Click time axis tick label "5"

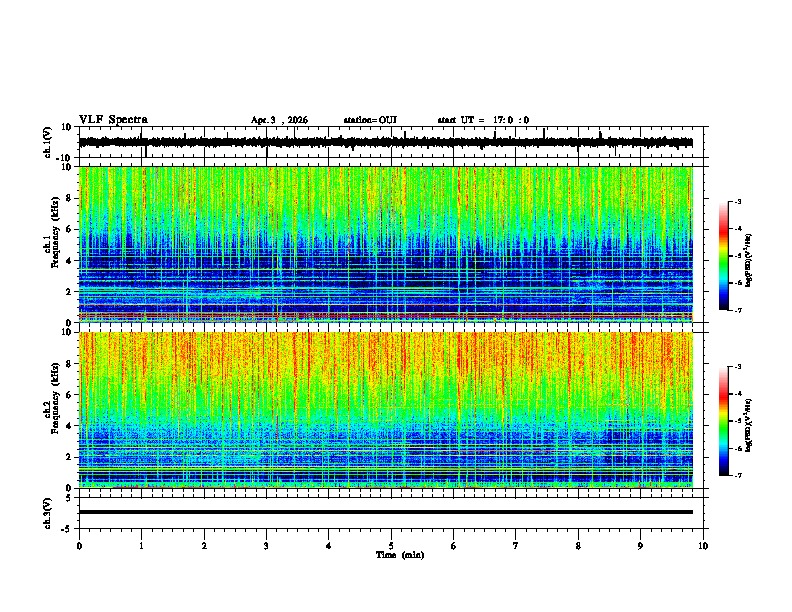pyautogui.click(x=391, y=546)
